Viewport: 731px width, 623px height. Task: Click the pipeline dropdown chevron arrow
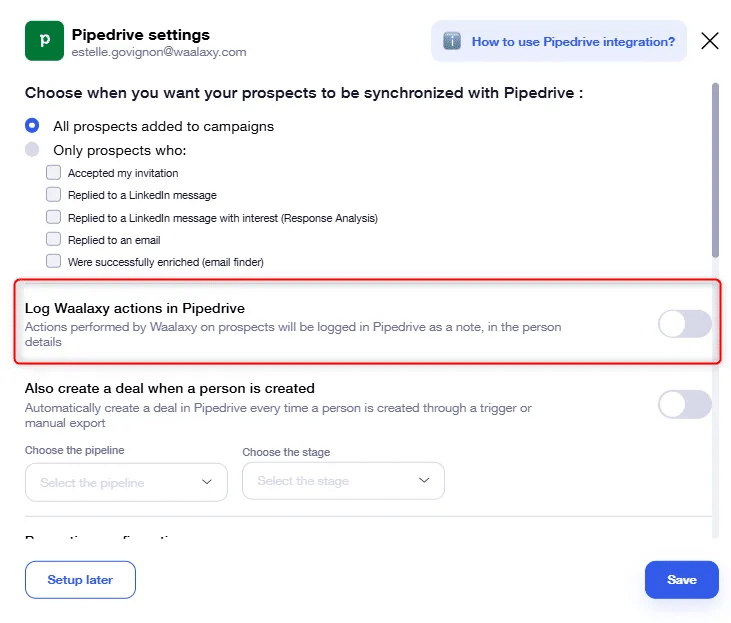[207, 482]
